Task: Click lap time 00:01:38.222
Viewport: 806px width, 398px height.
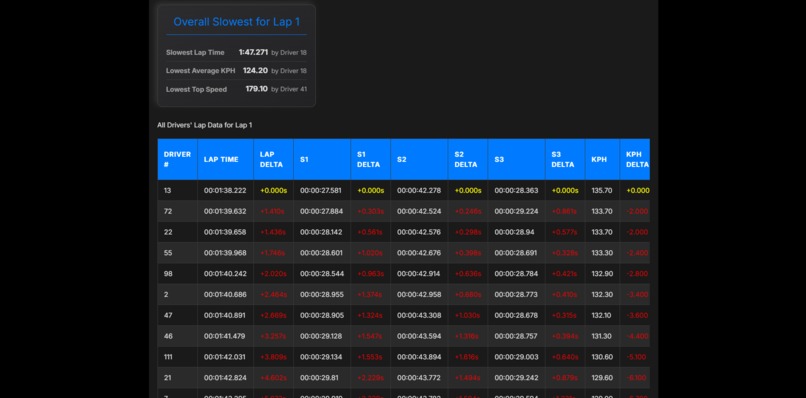Action: coord(225,190)
